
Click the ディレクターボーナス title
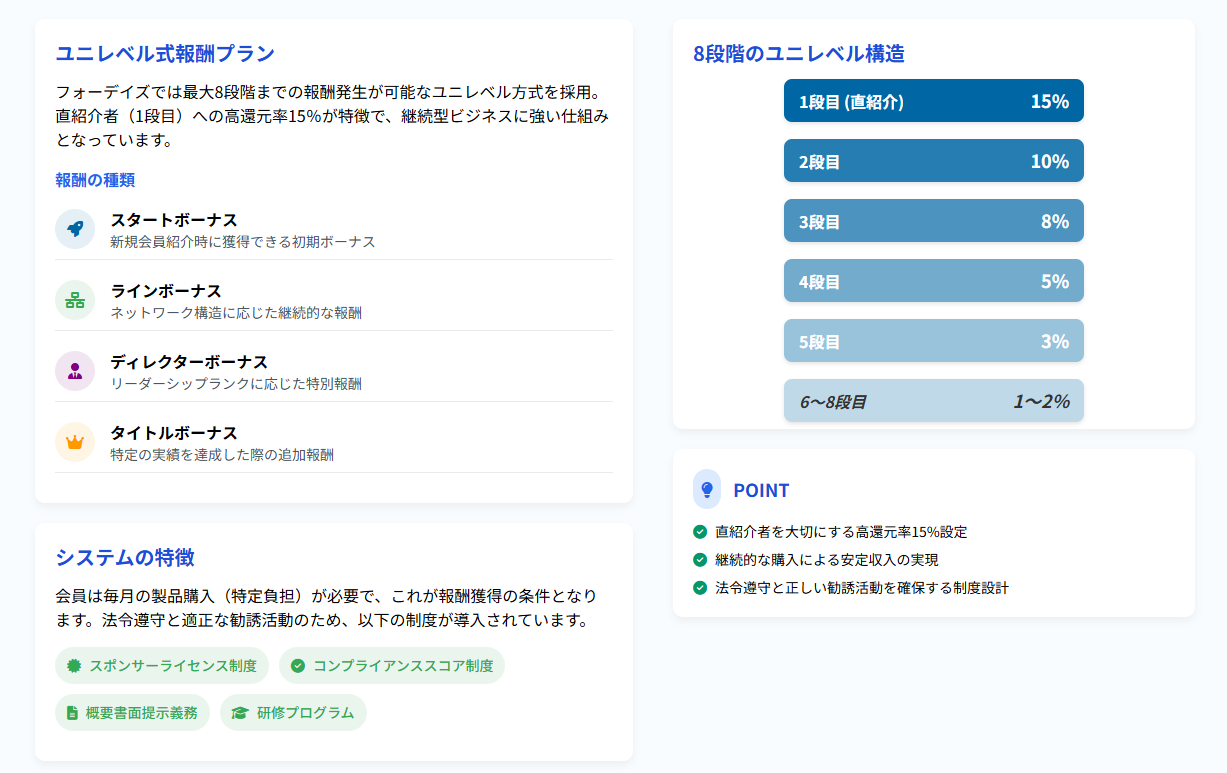189,362
